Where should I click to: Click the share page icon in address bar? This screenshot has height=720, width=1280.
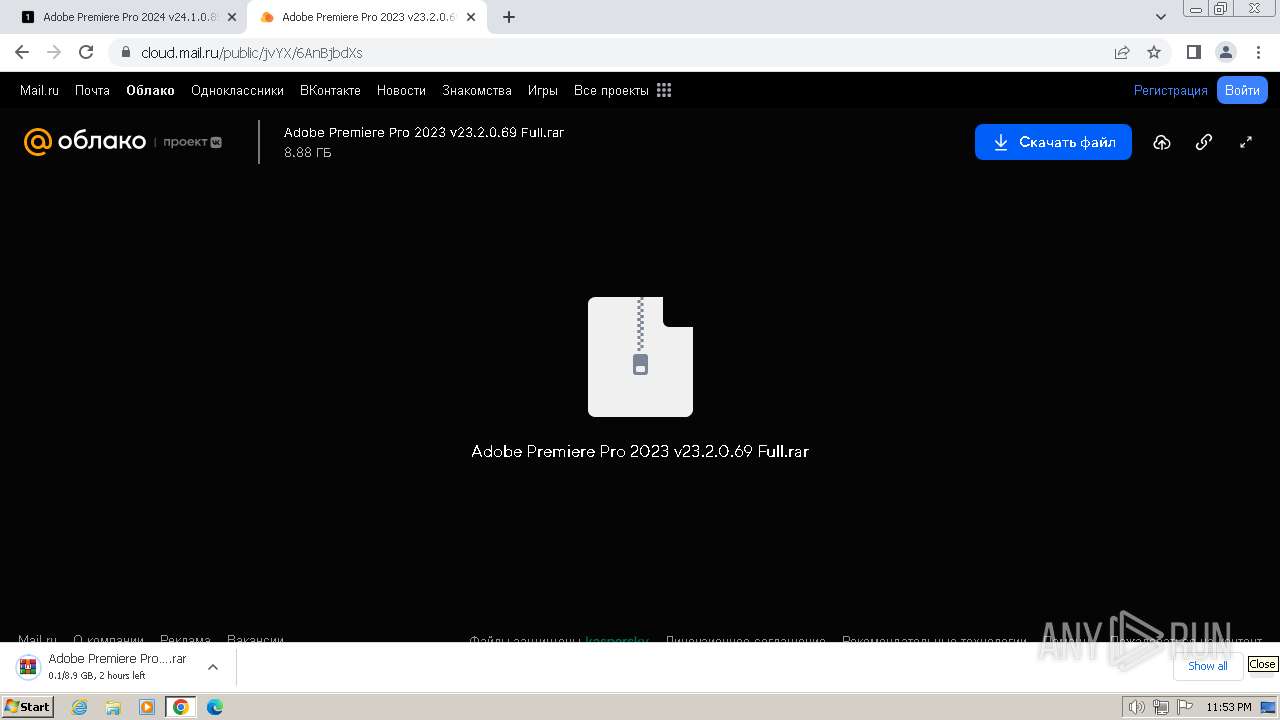click(1122, 52)
